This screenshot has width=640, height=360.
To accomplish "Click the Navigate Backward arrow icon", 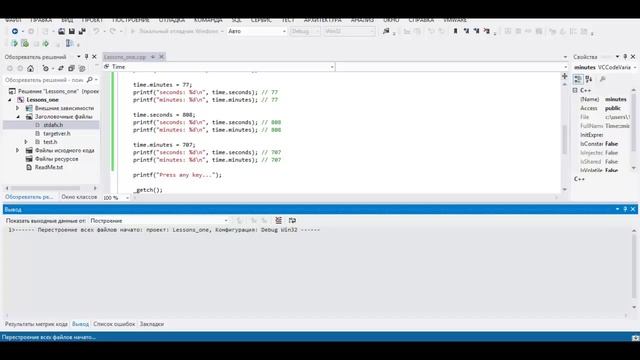I will click(15, 31).
